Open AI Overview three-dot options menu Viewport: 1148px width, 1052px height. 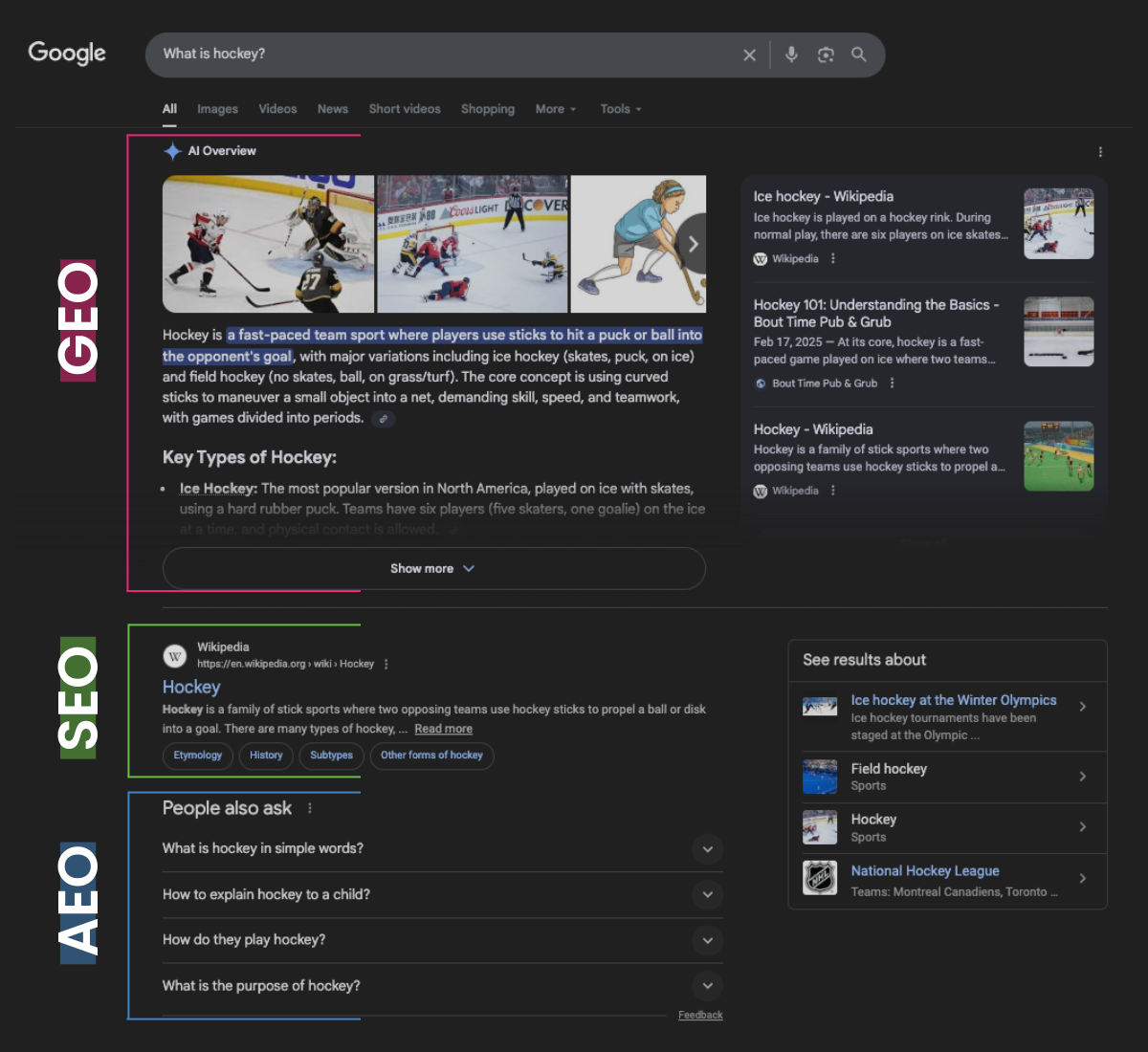coord(1100,152)
